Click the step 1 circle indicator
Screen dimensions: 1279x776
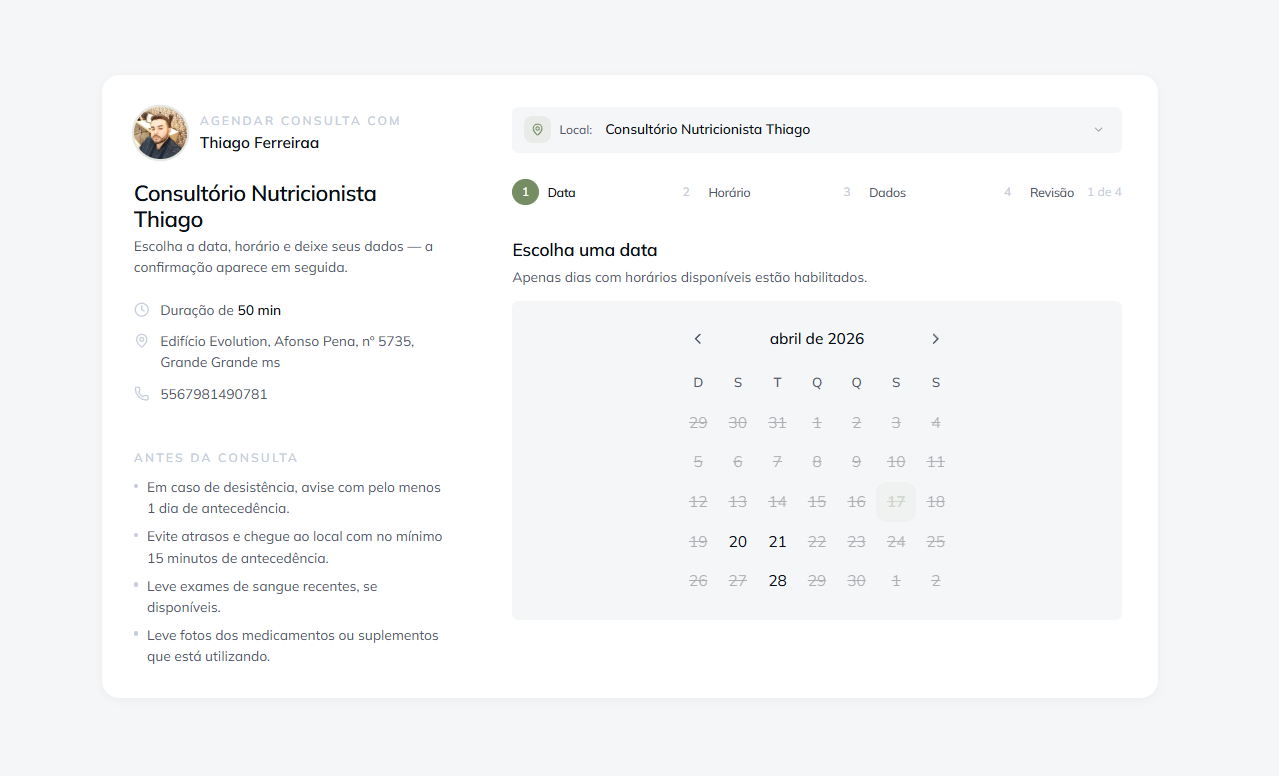click(525, 192)
